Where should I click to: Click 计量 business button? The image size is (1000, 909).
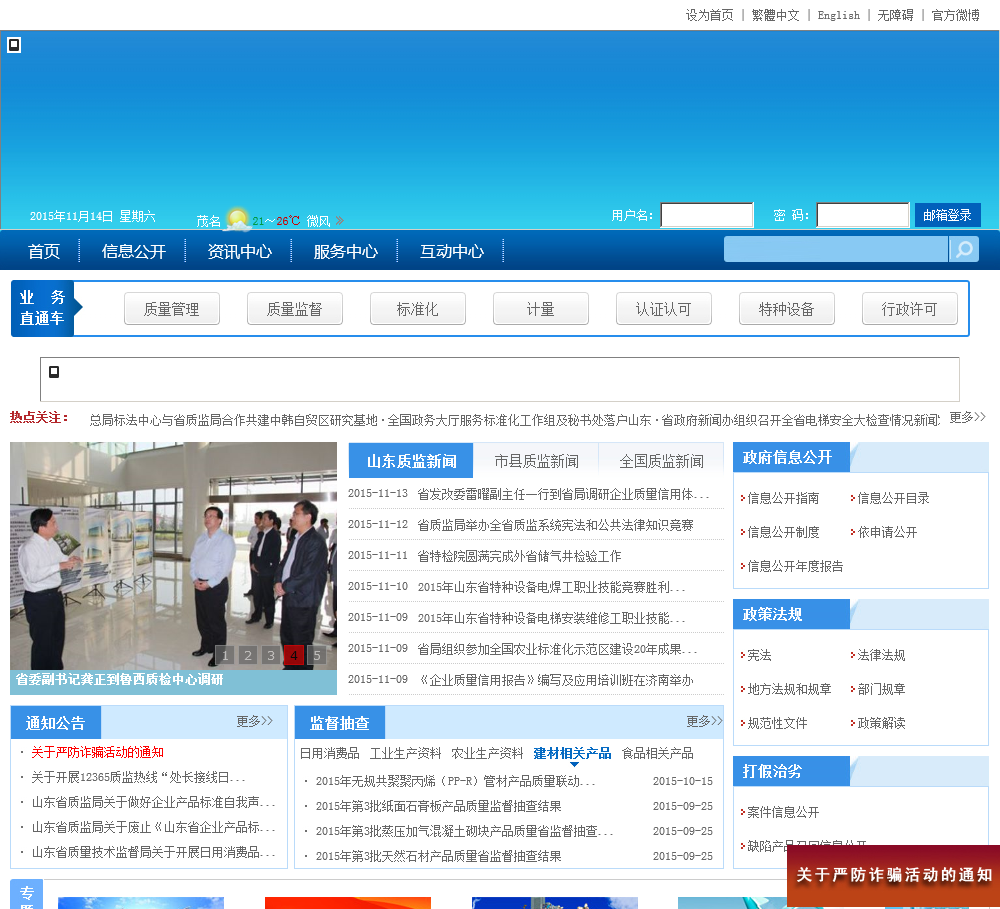coord(541,309)
